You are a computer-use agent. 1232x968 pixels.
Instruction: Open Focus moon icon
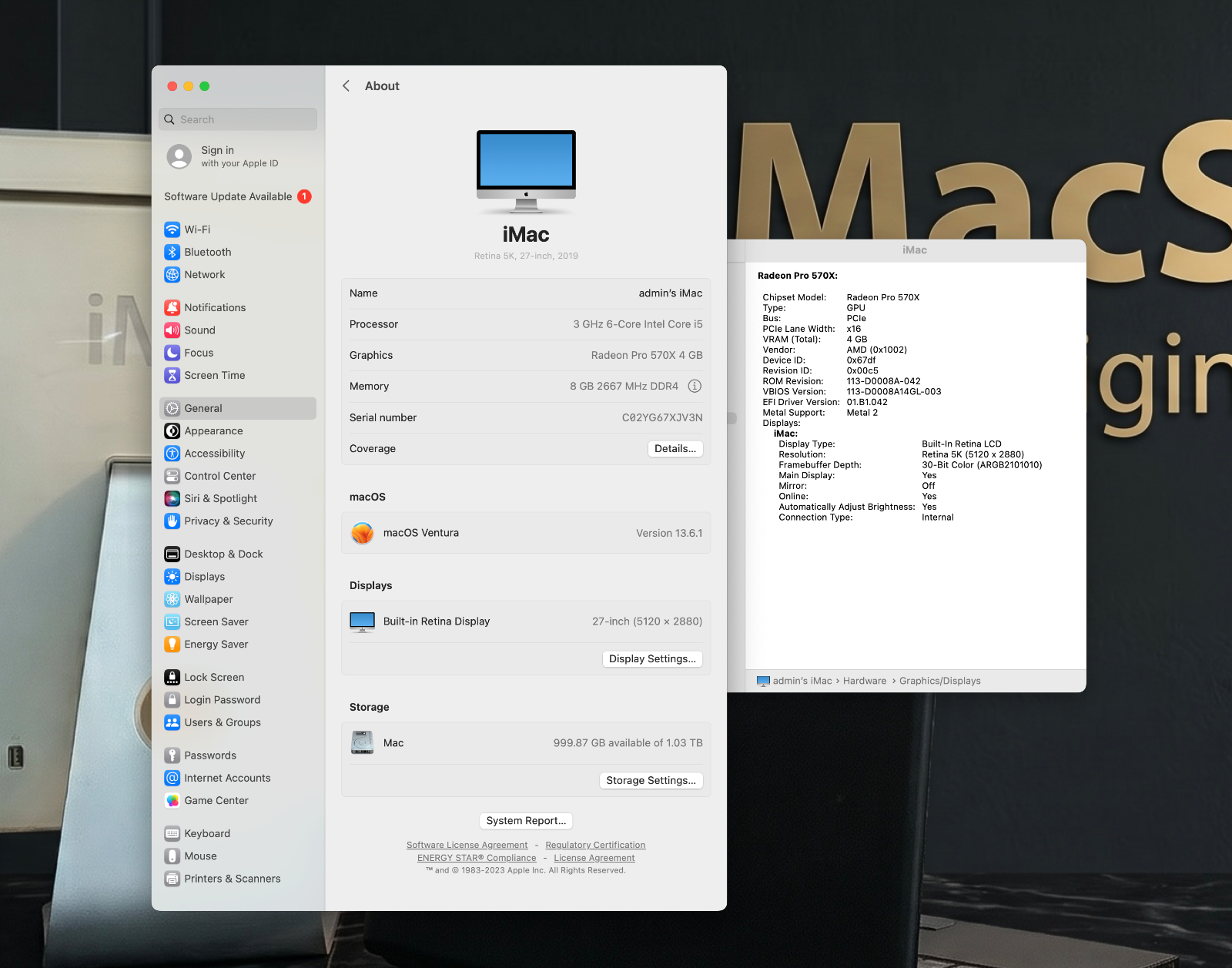coord(172,353)
